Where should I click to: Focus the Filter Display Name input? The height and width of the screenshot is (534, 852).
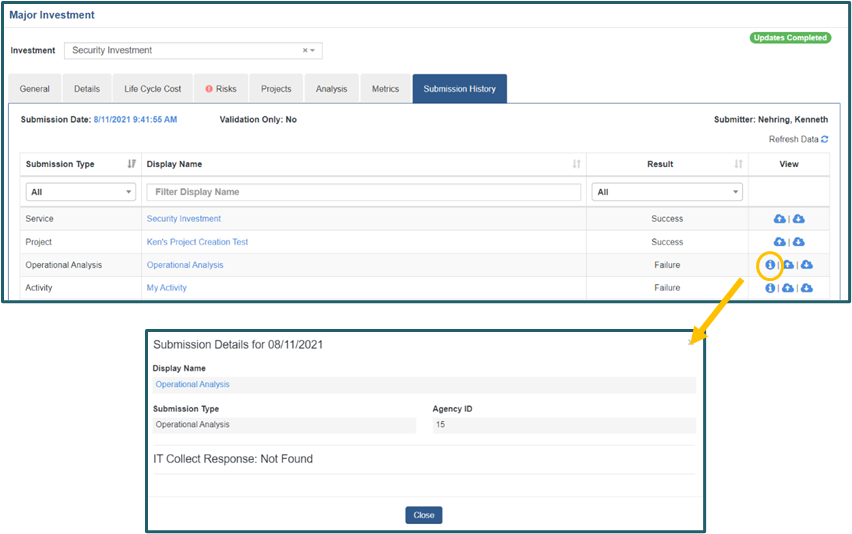364,192
